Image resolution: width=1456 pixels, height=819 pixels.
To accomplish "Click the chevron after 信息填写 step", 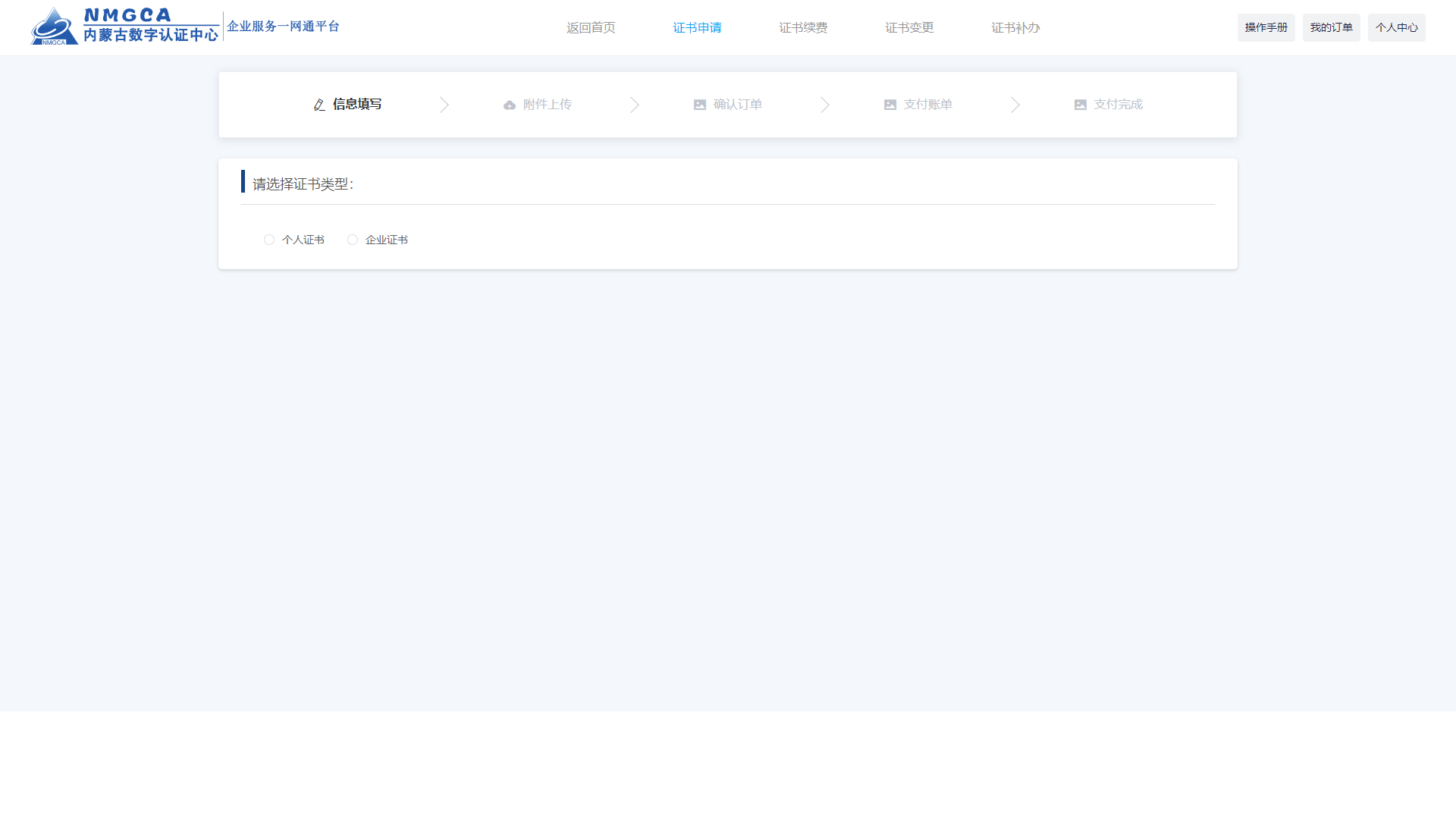I will [x=444, y=105].
